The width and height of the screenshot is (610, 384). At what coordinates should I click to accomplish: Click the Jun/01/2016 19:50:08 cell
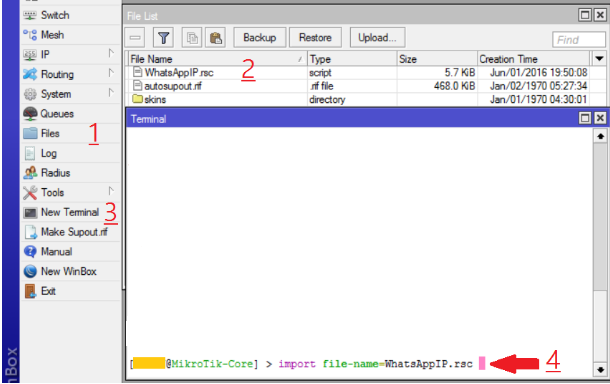pos(538,72)
